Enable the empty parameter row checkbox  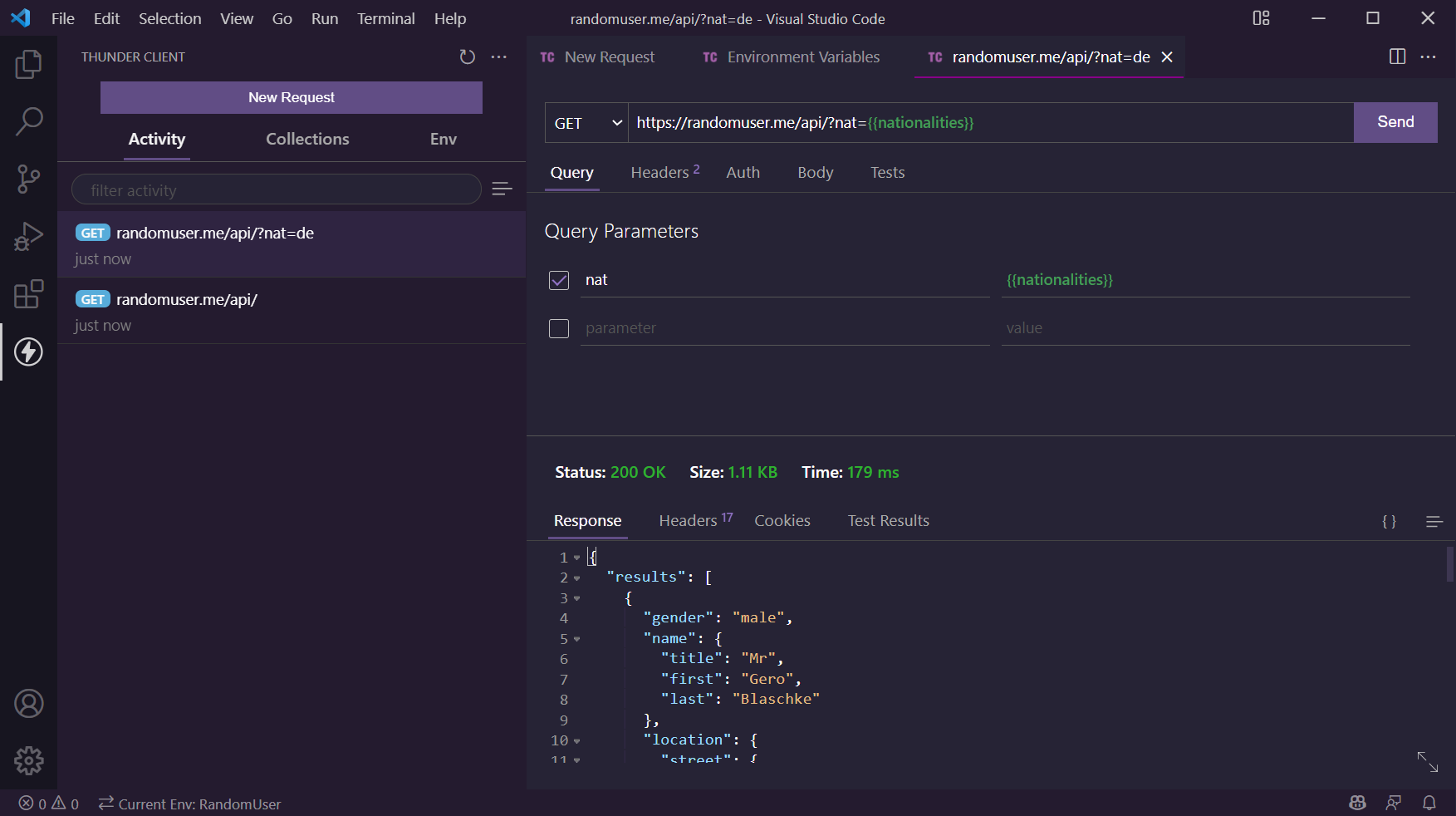coord(559,329)
